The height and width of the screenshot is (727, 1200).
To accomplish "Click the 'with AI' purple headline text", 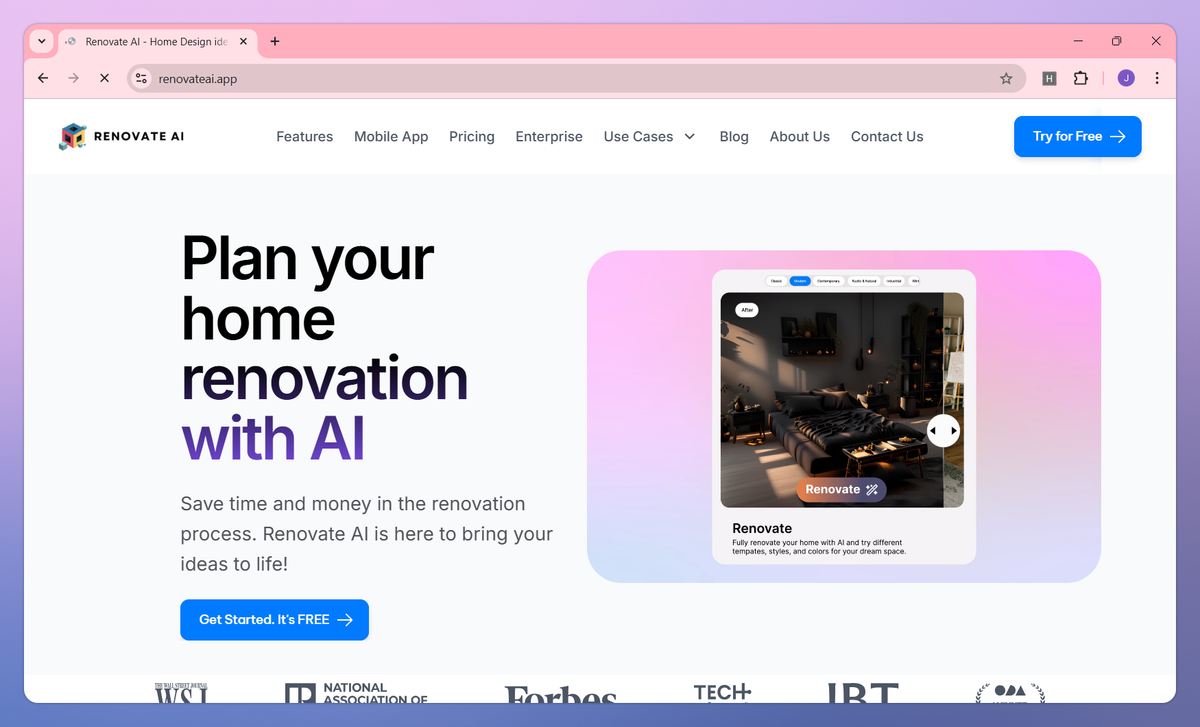I will coord(273,438).
